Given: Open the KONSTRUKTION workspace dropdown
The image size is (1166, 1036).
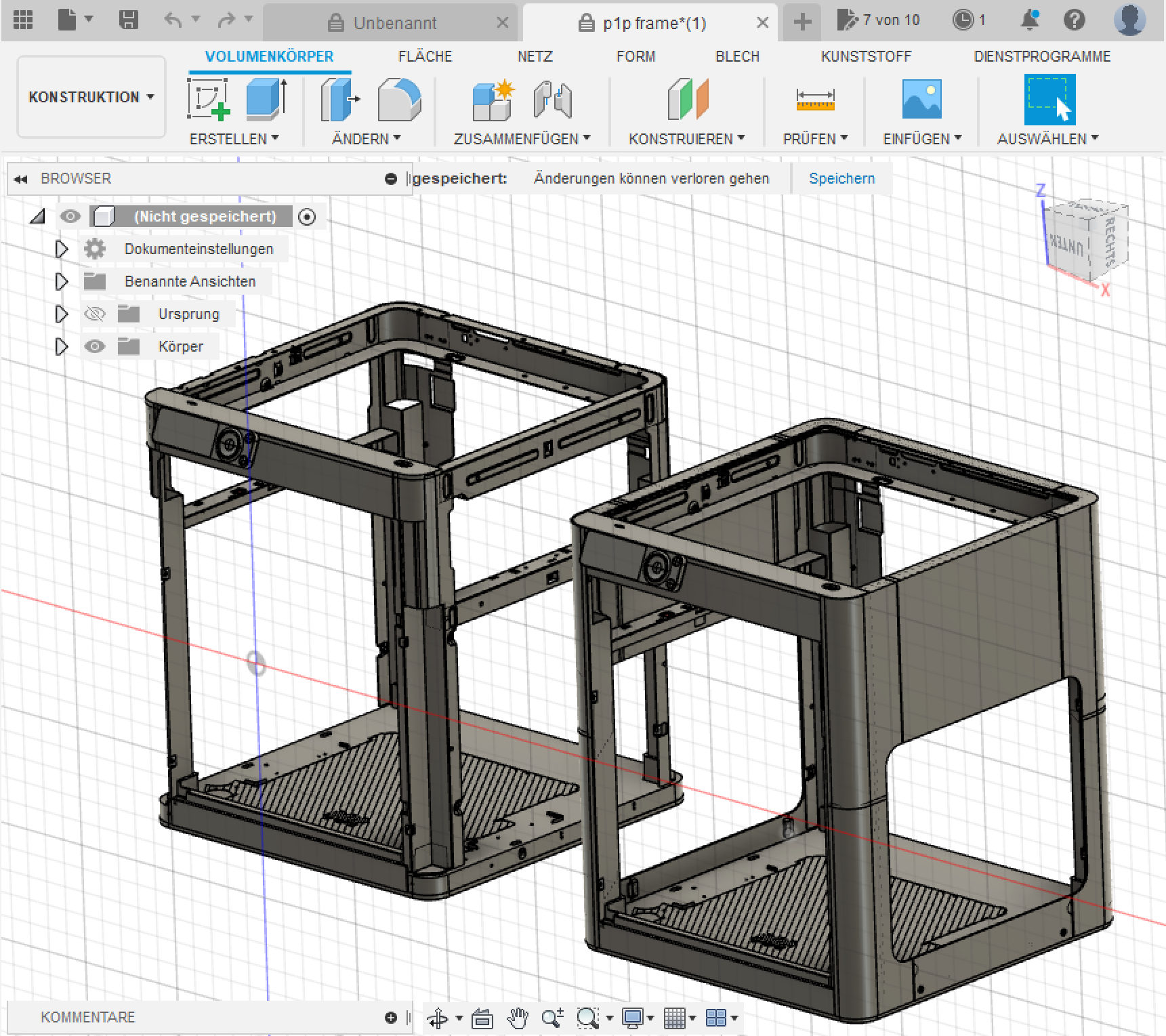Looking at the screenshot, I should pyautogui.click(x=91, y=97).
